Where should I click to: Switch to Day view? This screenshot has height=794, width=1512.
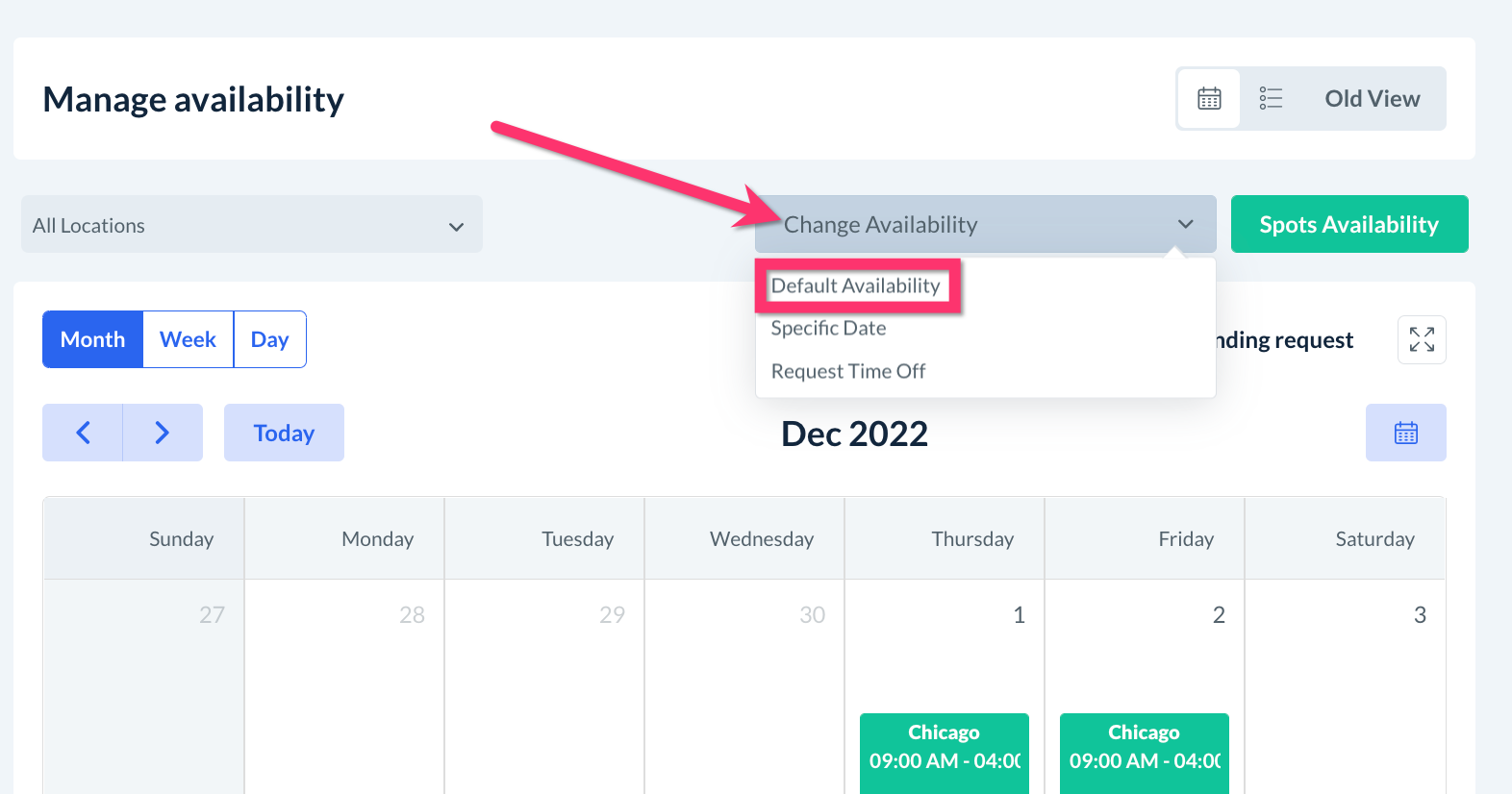point(269,339)
